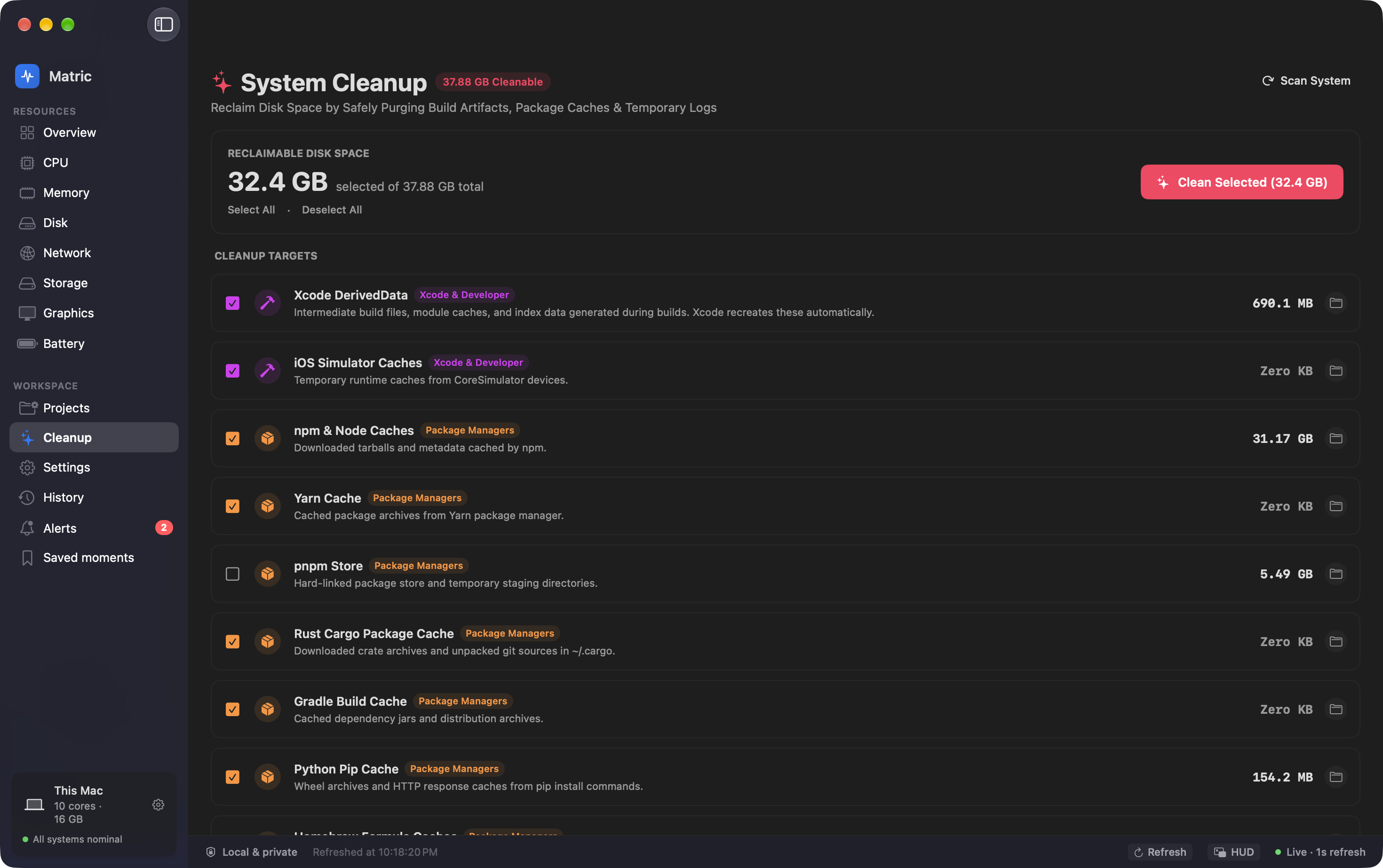Image resolution: width=1383 pixels, height=868 pixels.
Task: Toggle Python Pip Cache checkbox
Action: click(232, 777)
